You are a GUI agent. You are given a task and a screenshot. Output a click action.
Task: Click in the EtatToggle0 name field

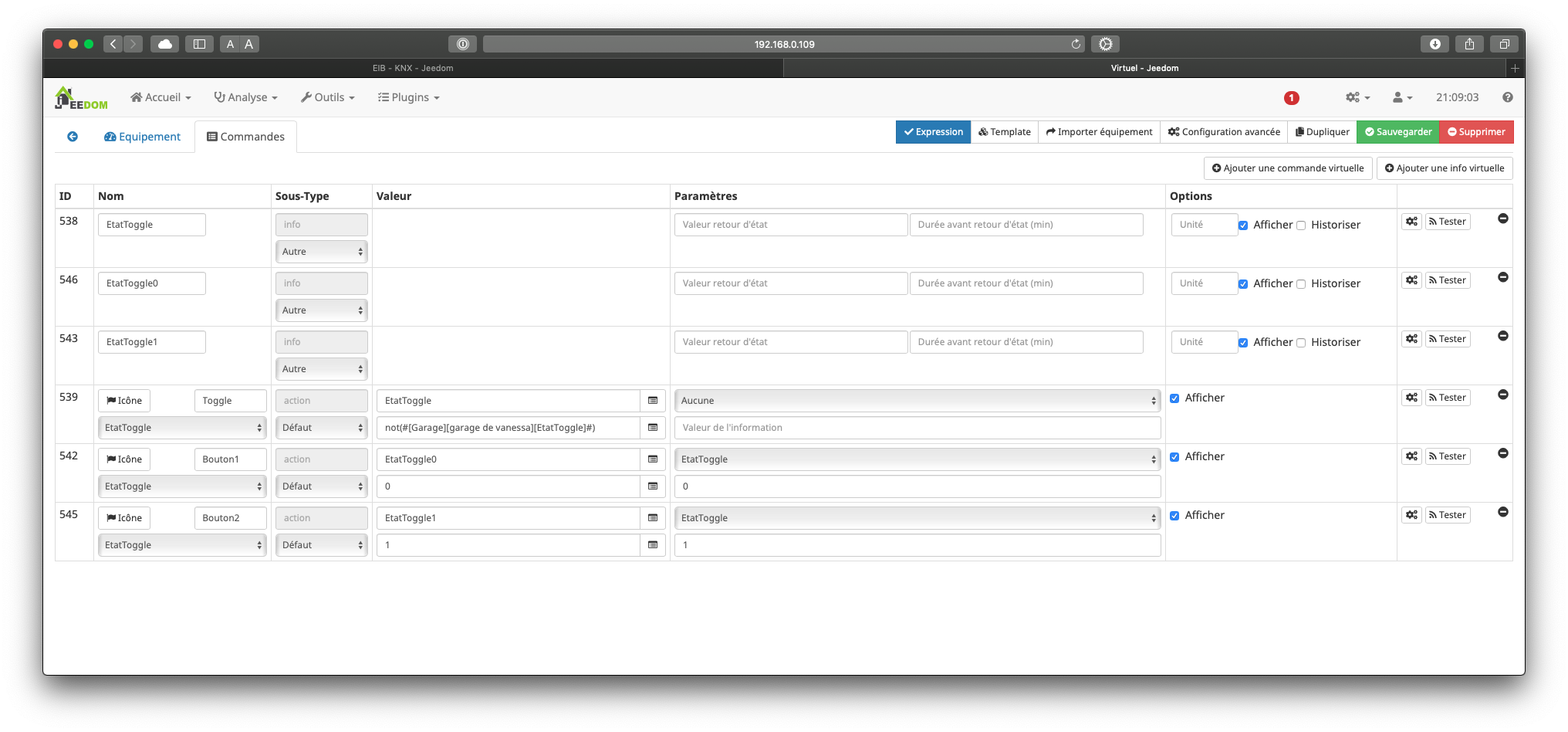tap(152, 283)
